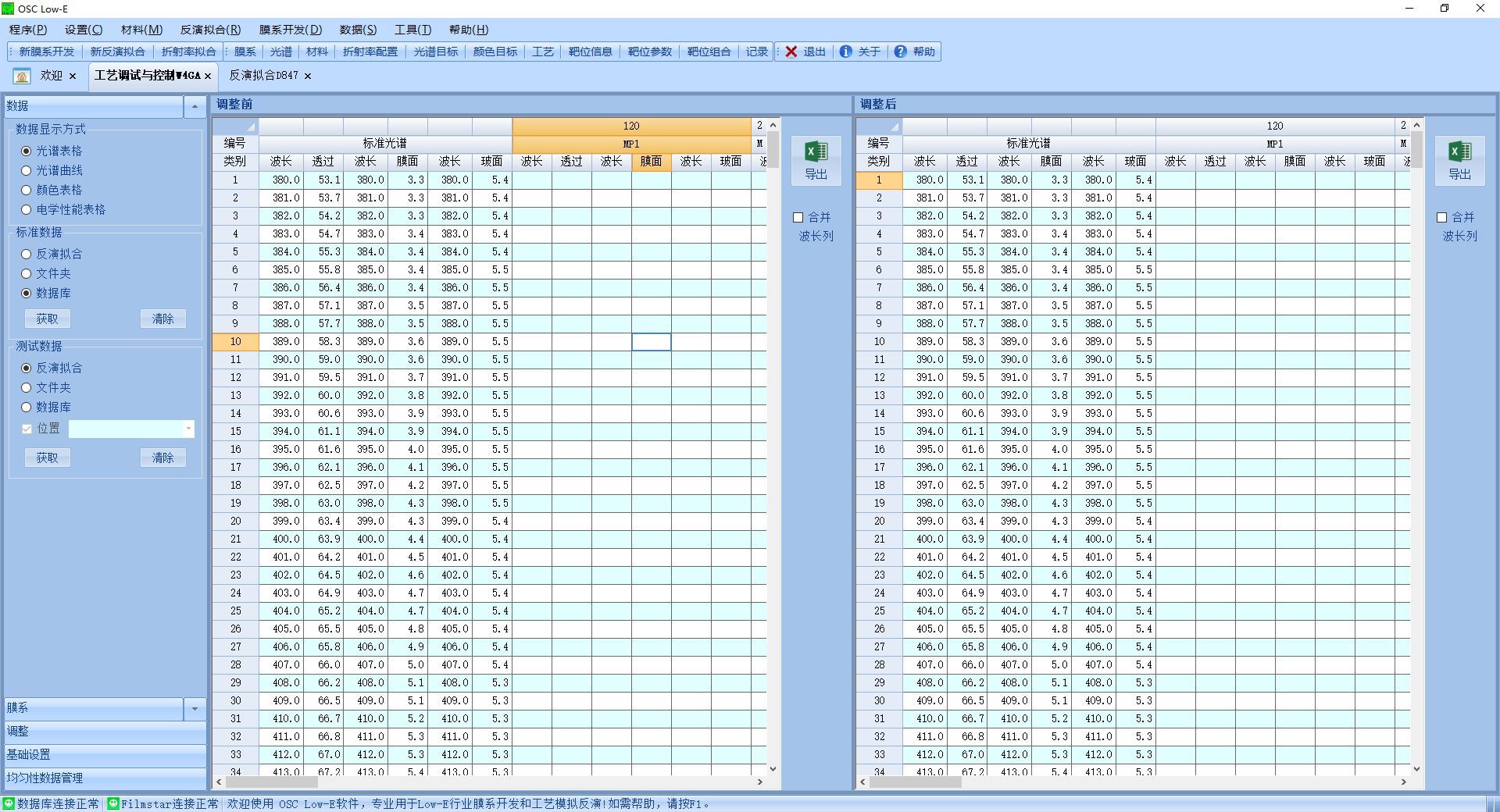1500x812 pixels.
Task: Select the 光谱曲线 display radio button
Action: [27, 170]
